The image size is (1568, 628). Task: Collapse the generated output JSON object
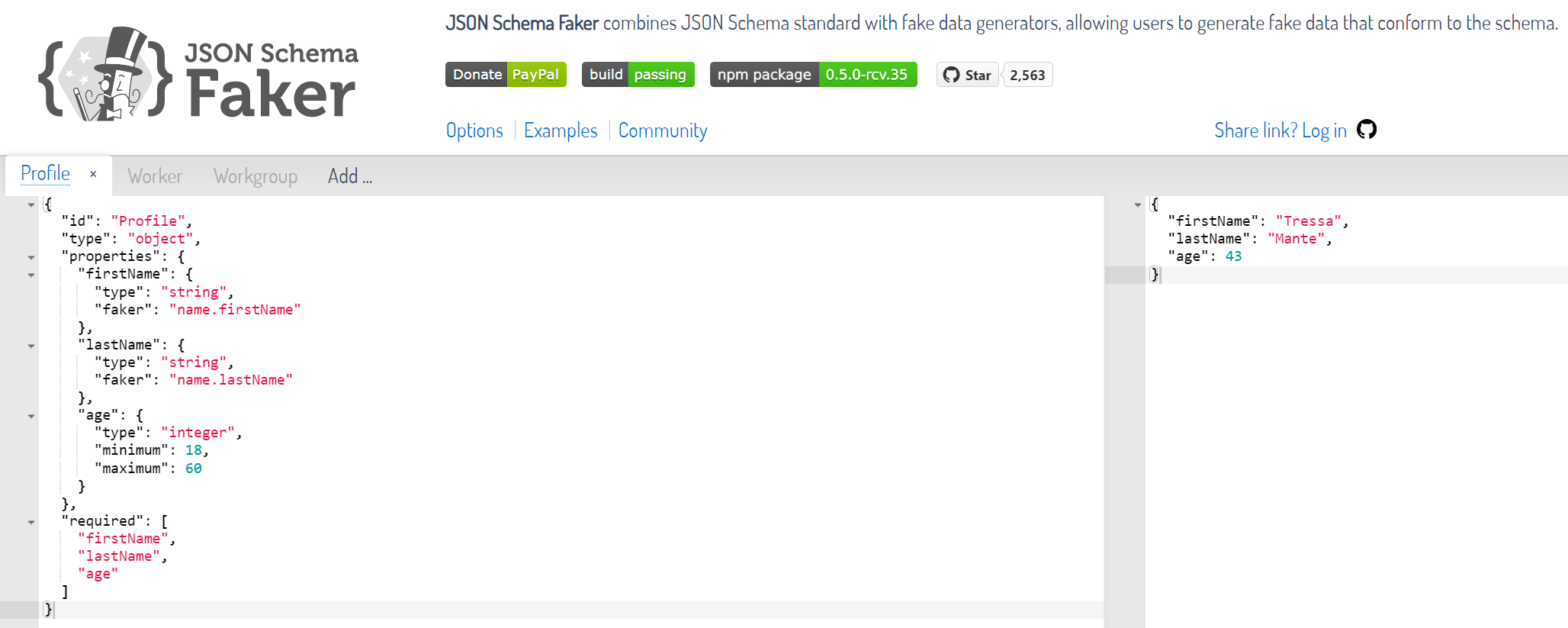pyautogui.click(x=1138, y=205)
